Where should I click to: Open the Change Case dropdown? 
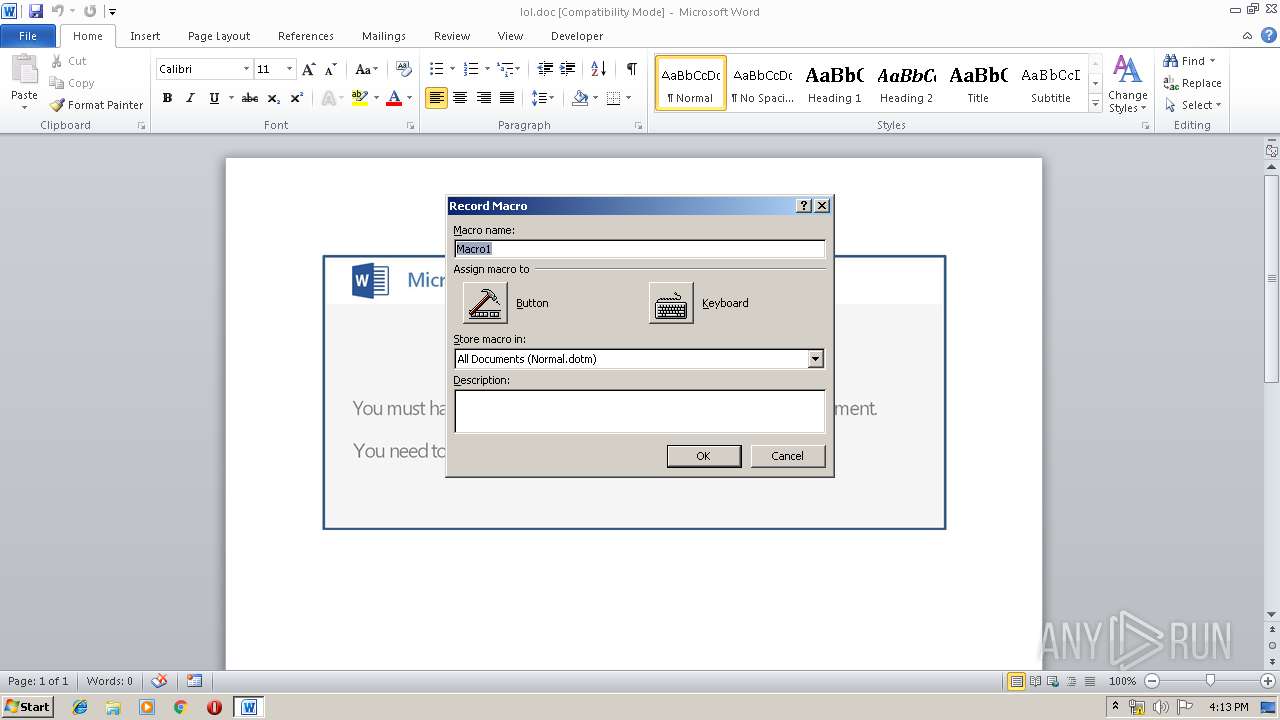tap(366, 69)
